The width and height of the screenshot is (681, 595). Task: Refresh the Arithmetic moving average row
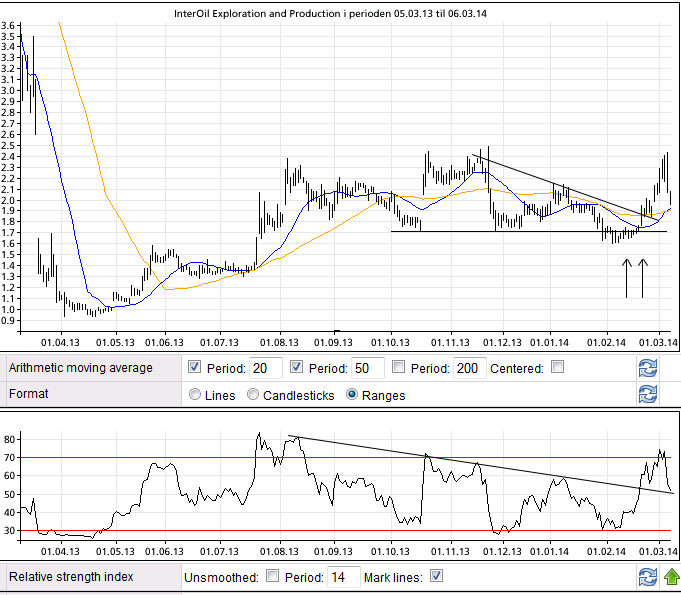[x=647, y=368]
